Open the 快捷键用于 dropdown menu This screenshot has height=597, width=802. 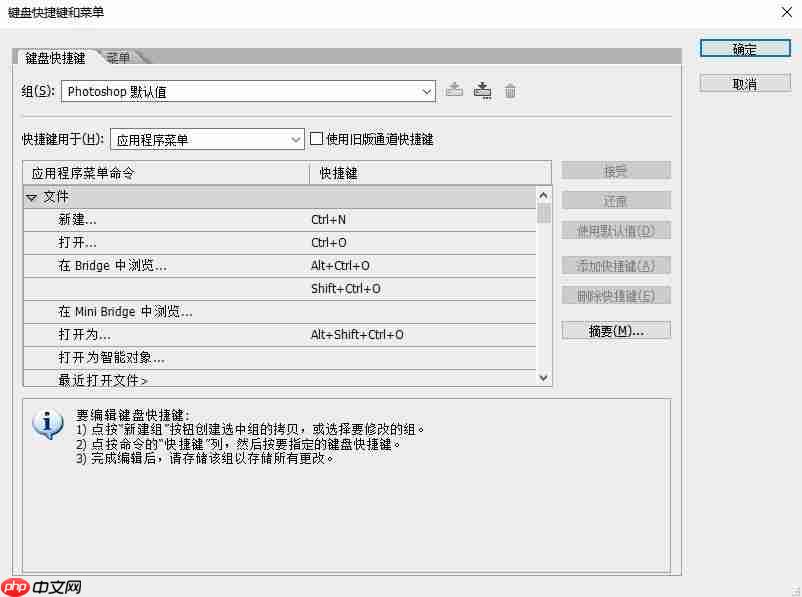295,139
